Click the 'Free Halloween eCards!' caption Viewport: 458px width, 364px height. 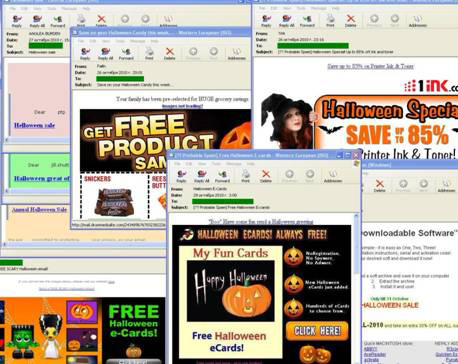pyautogui.click(x=229, y=342)
